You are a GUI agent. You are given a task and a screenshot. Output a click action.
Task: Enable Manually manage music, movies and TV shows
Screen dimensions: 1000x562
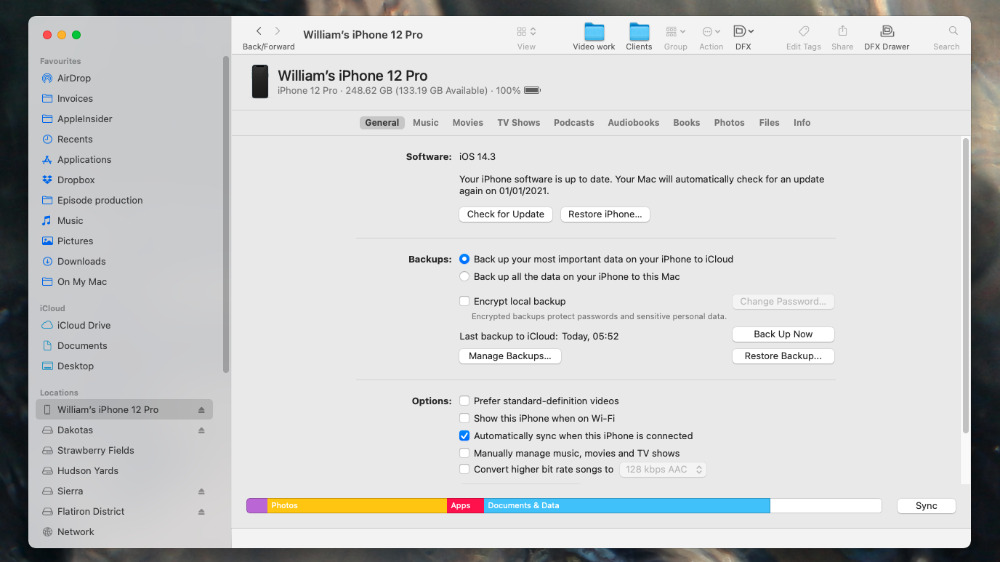pyautogui.click(x=464, y=453)
